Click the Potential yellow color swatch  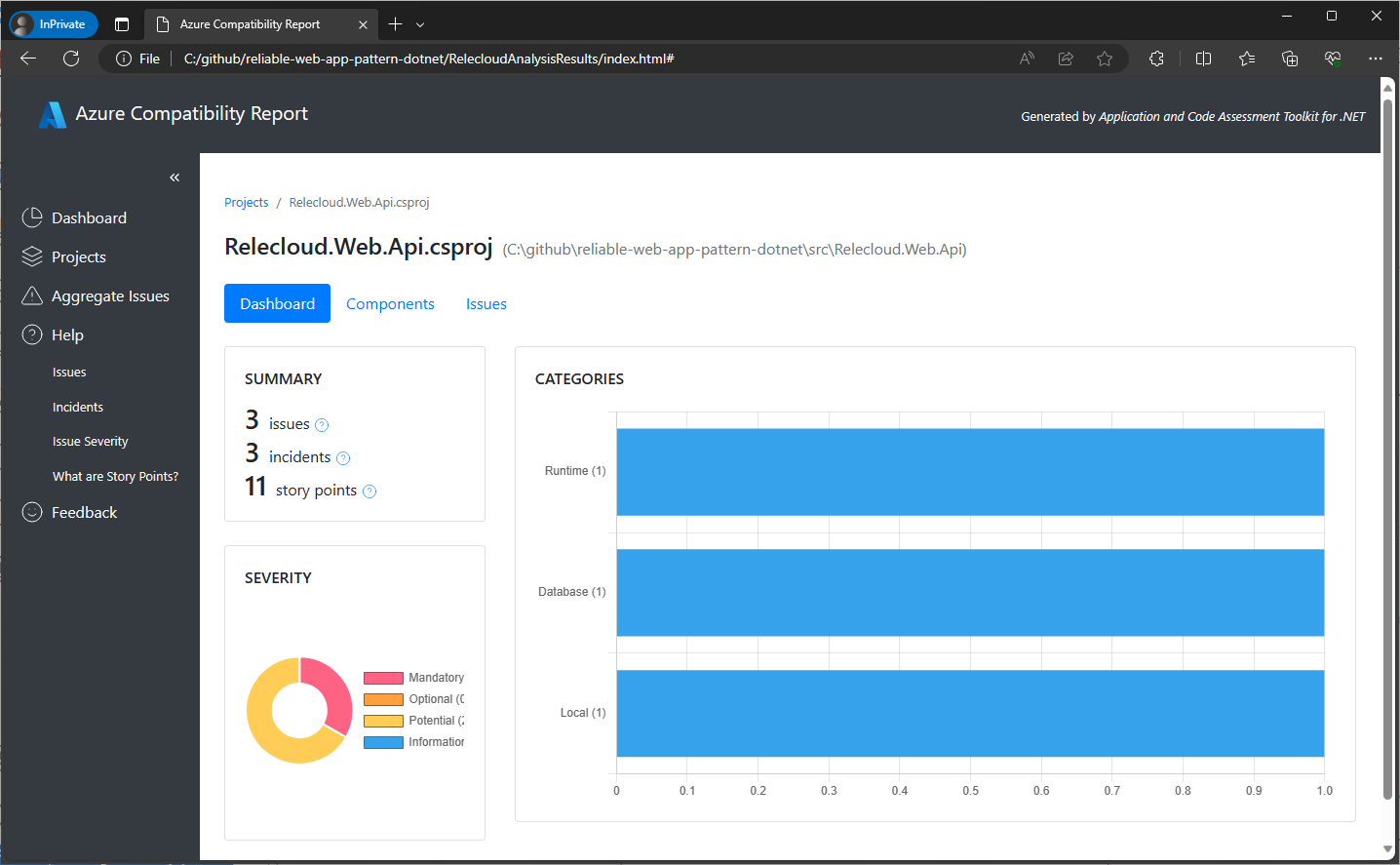pos(382,720)
